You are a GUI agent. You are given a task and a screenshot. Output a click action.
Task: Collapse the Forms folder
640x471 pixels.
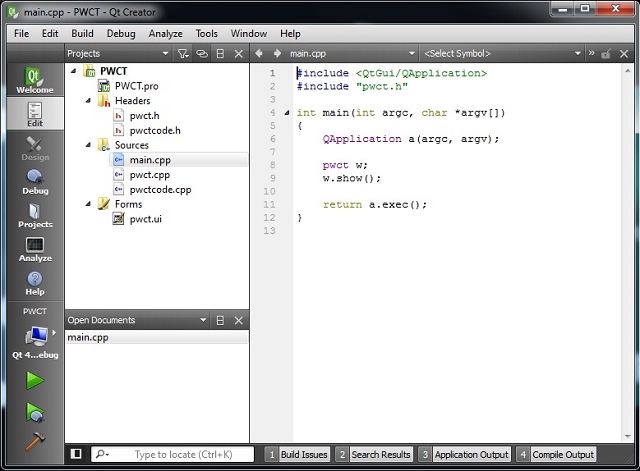pyautogui.click(x=88, y=204)
